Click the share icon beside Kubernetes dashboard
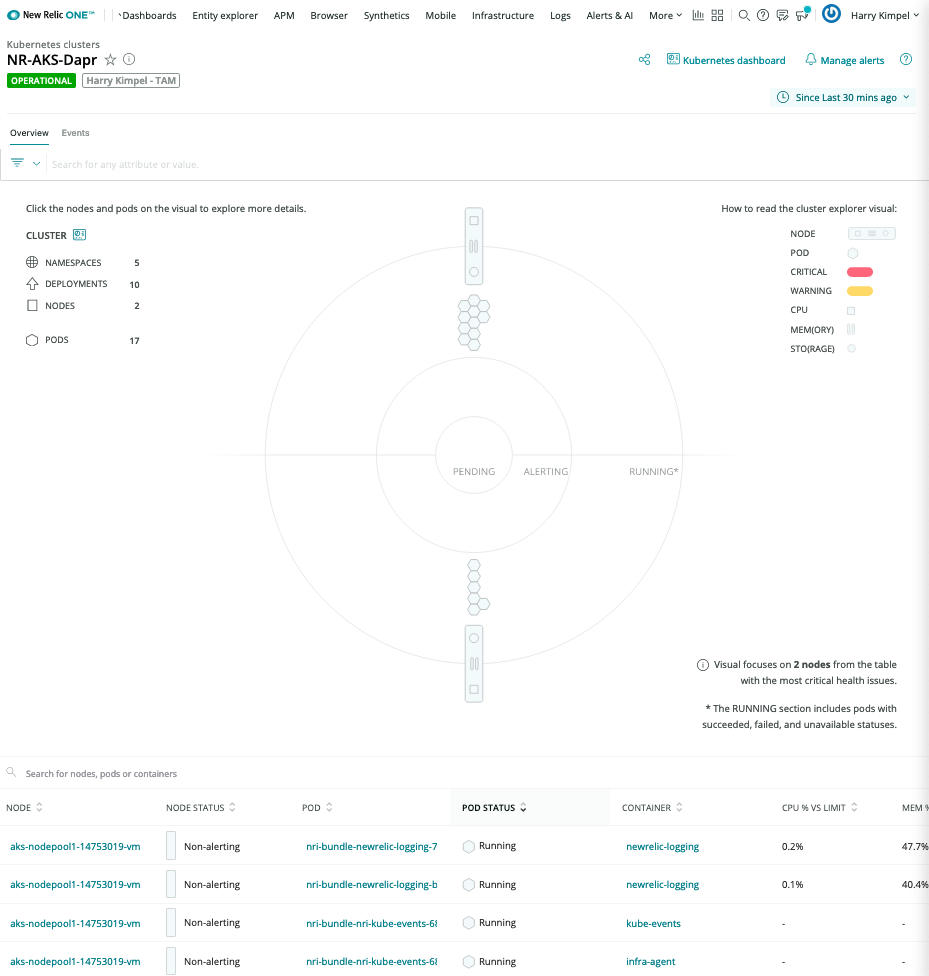 pos(645,60)
